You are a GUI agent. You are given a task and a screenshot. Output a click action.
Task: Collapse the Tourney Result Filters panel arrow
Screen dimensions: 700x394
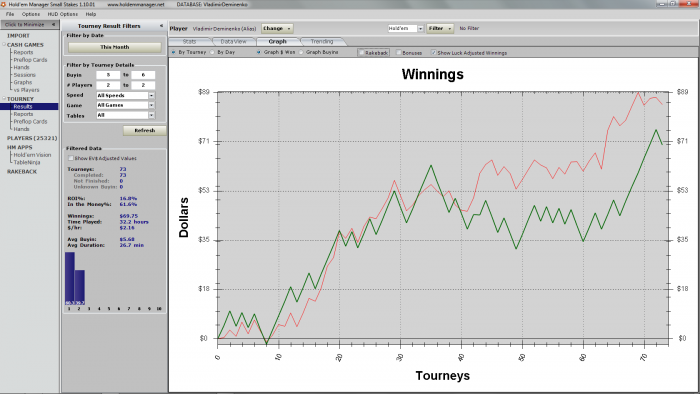tap(161, 26)
